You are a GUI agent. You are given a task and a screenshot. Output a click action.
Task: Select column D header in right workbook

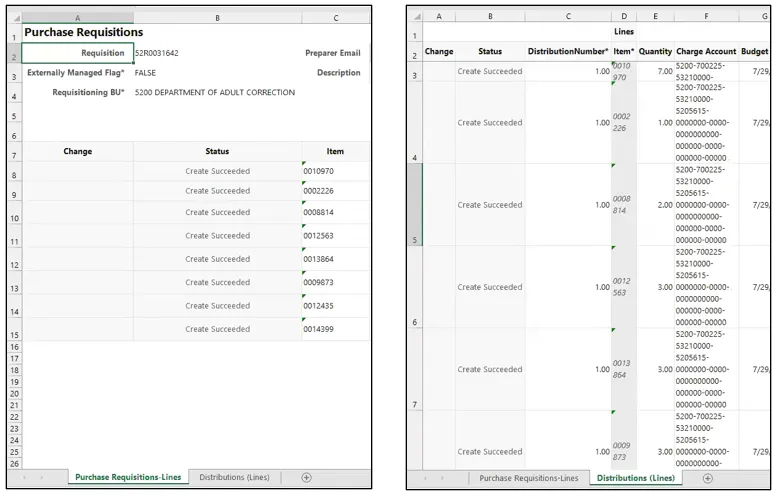(624, 16)
